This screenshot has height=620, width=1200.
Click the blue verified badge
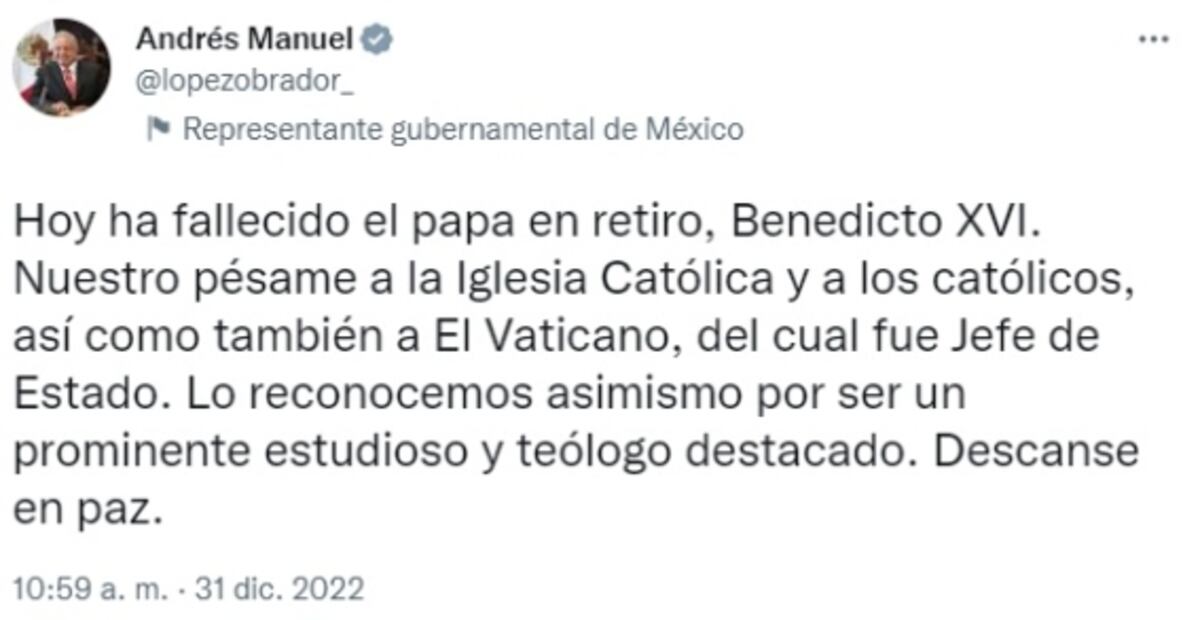(x=377, y=40)
